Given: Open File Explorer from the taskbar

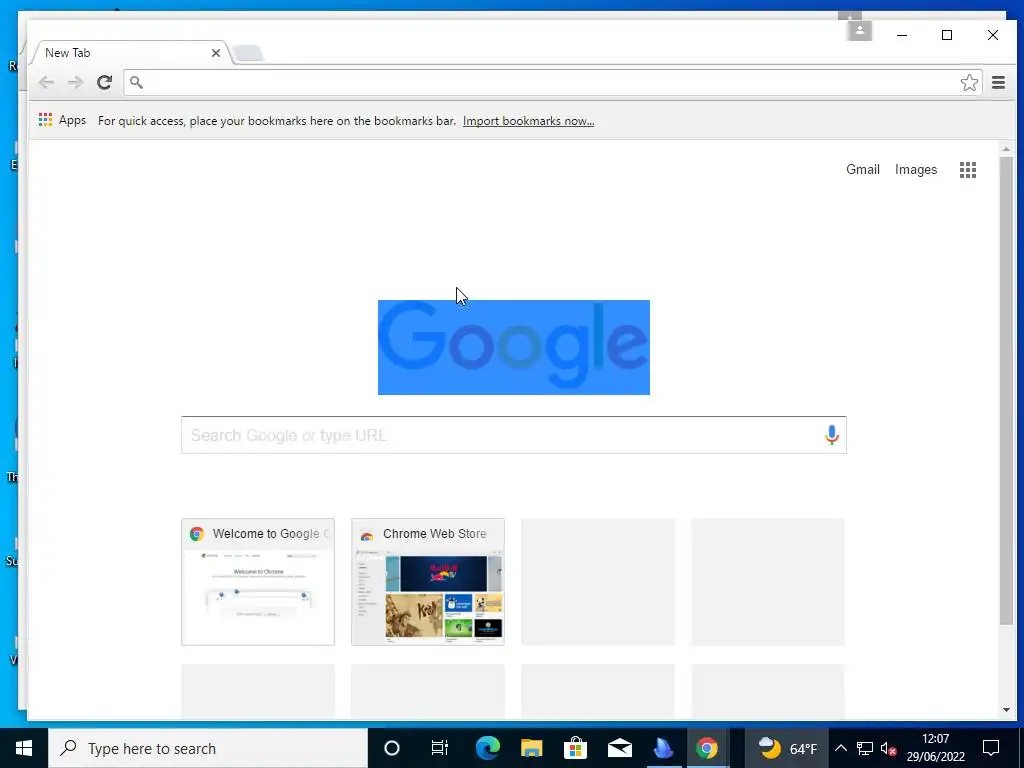Looking at the screenshot, I should 532,748.
